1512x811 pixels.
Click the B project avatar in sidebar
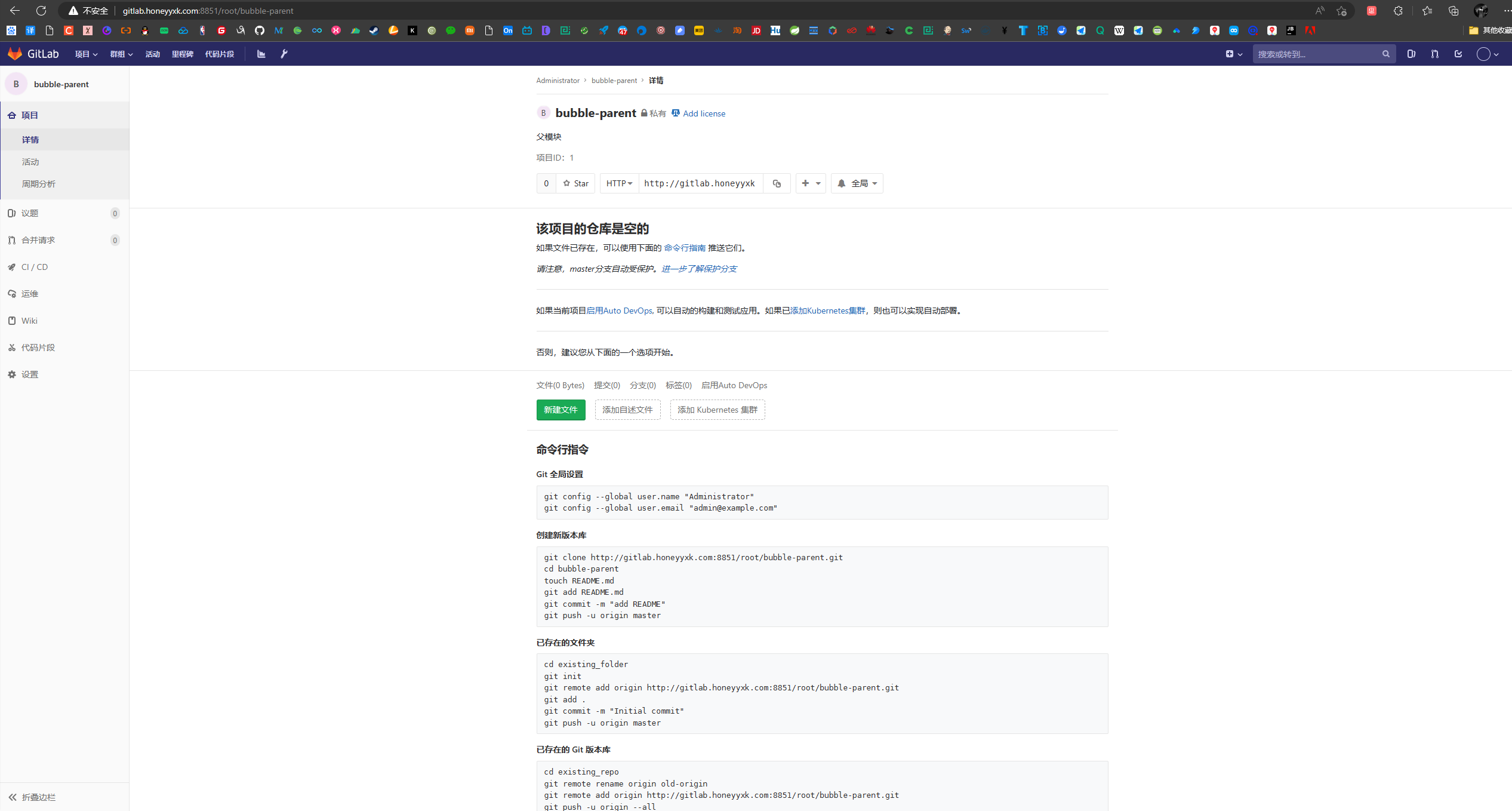click(x=16, y=84)
